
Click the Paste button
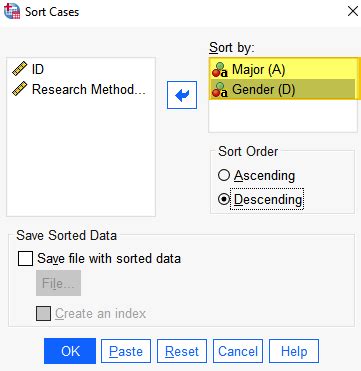(126, 351)
